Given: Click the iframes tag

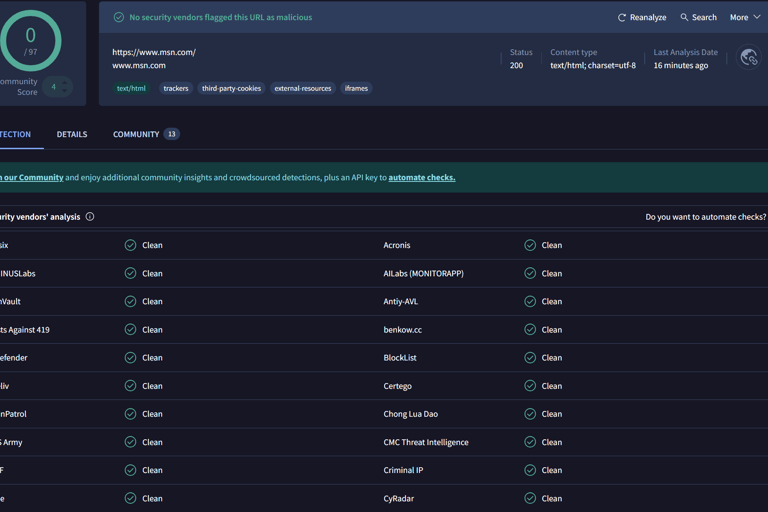Looking at the screenshot, I should [x=356, y=88].
